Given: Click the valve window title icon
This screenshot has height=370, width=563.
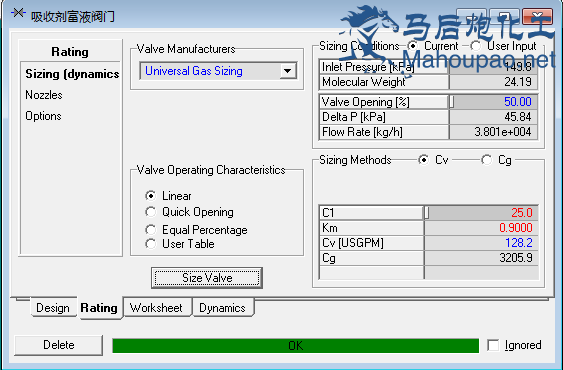Looking at the screenshot, I should coord(18,14).
